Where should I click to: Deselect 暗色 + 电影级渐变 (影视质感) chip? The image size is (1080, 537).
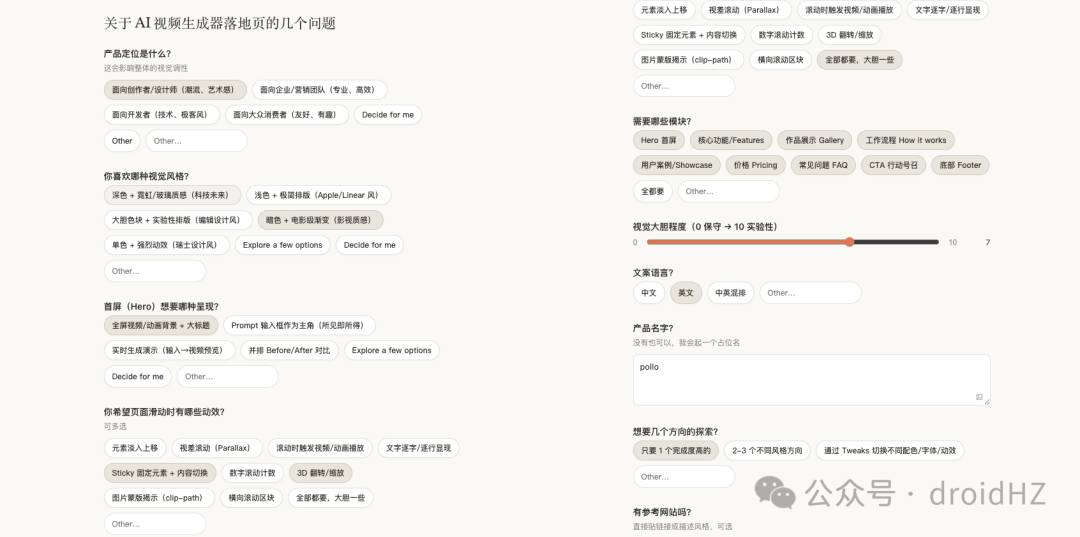click(x=320, y=220)
